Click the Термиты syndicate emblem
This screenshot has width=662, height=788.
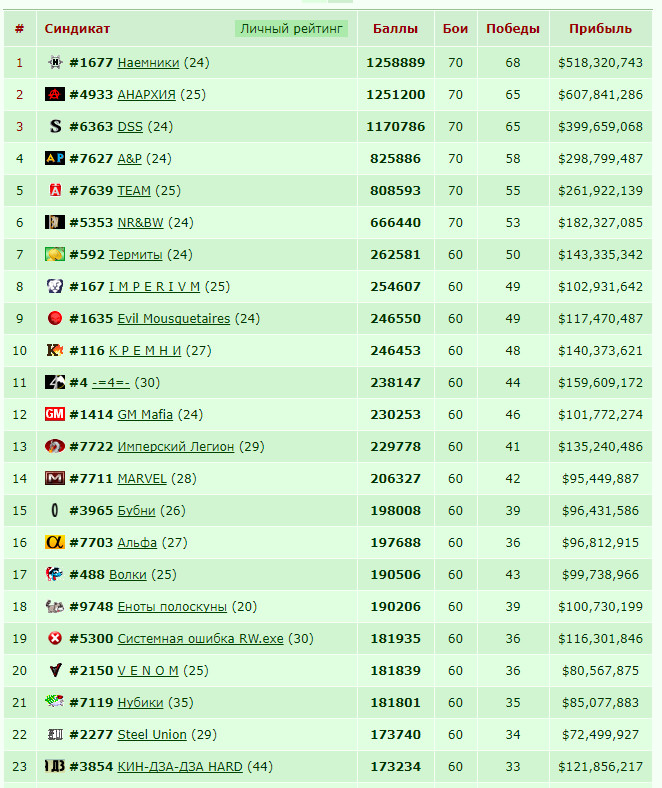55,254
